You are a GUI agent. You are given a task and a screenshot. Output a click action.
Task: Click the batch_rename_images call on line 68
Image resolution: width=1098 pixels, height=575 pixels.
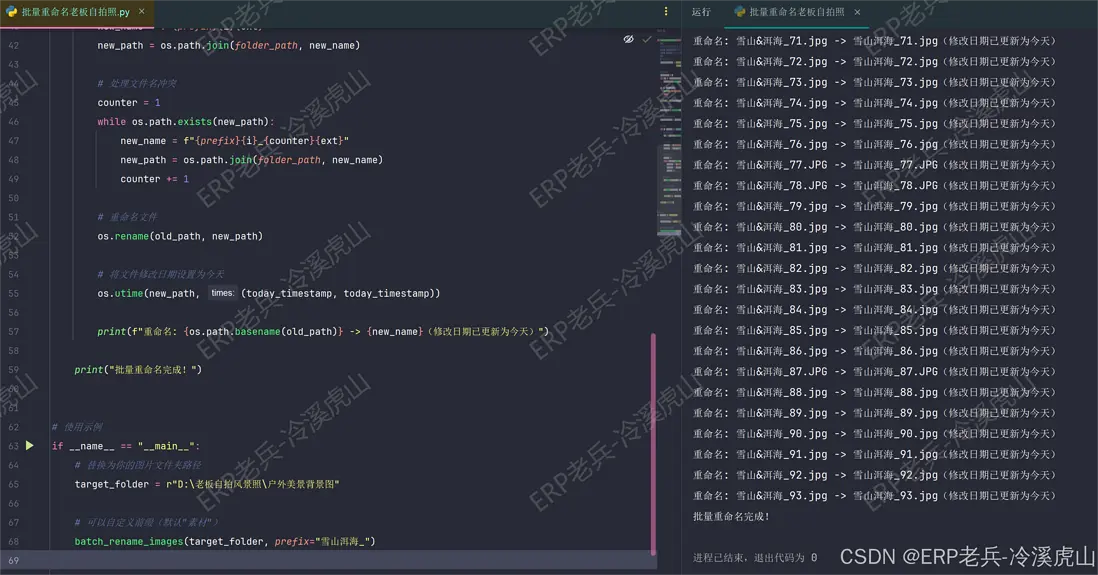[x=225, y=541]
